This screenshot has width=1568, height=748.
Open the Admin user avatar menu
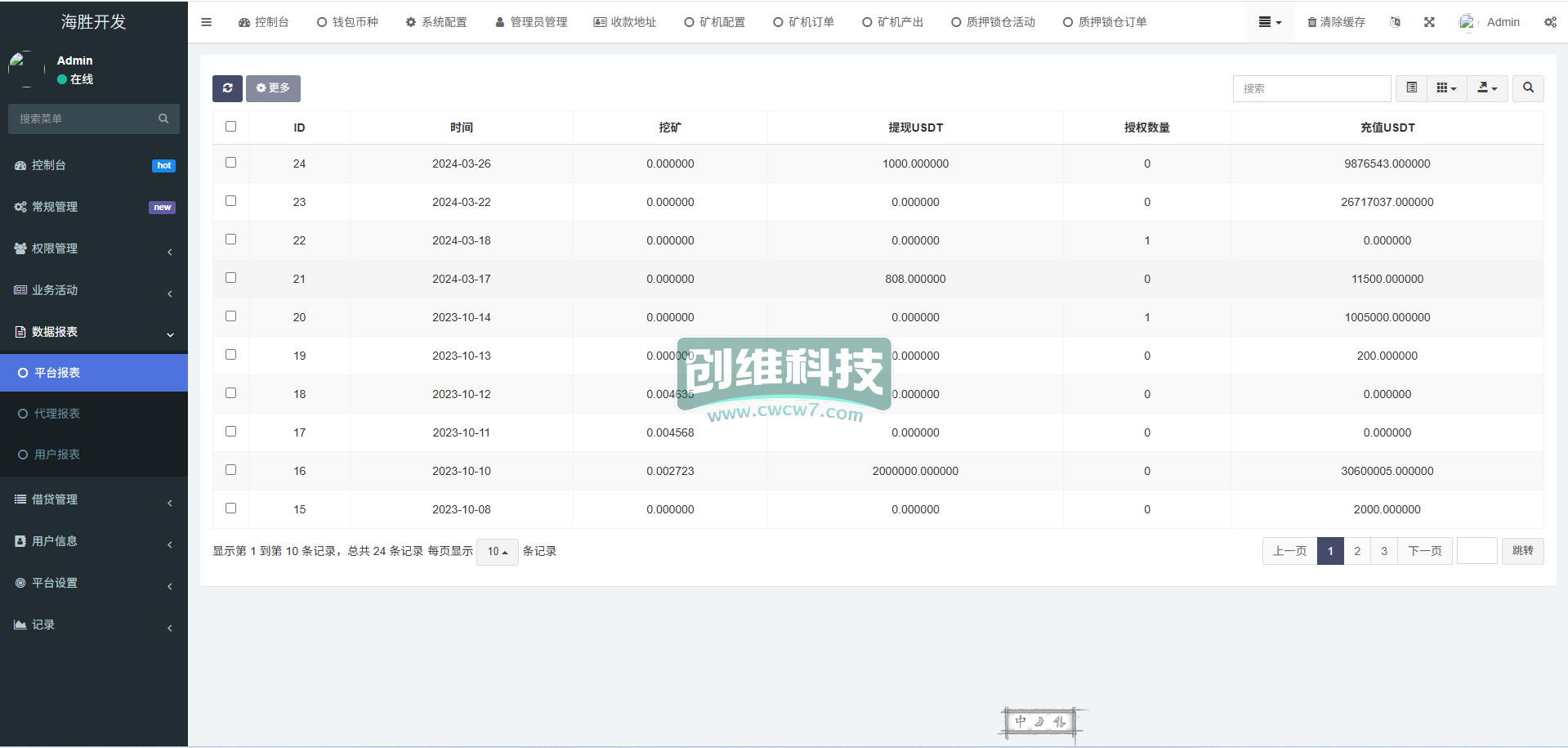click(1490, 22)
